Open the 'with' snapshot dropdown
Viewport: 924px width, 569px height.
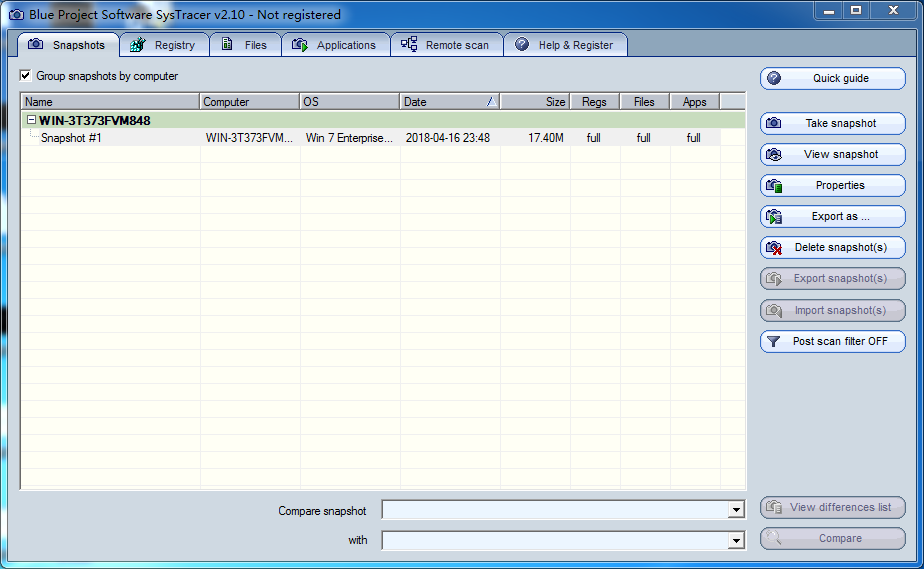[736, 540]
